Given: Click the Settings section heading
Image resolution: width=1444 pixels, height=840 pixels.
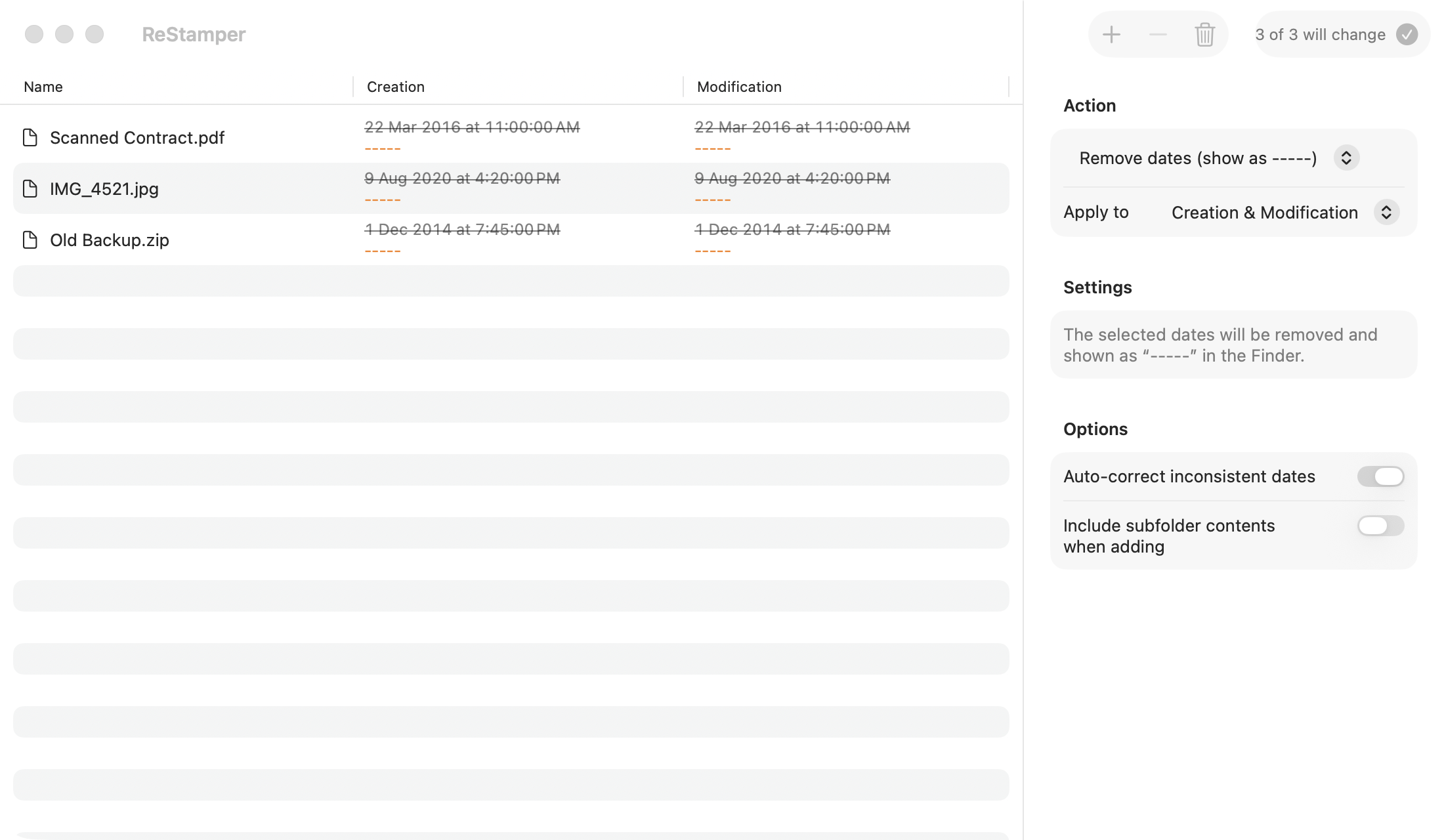Looking at the screenshot, I should pos(1097,287).
